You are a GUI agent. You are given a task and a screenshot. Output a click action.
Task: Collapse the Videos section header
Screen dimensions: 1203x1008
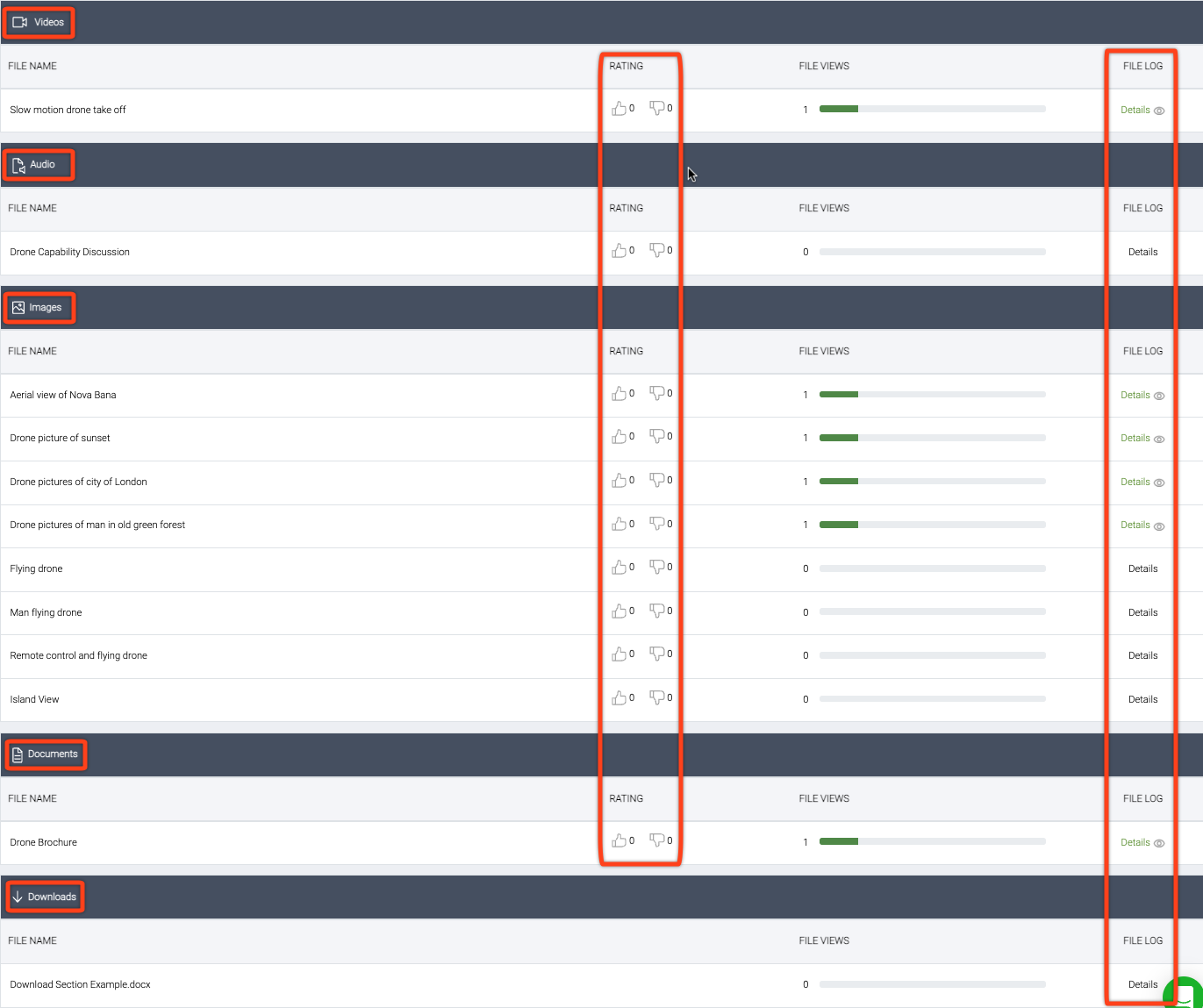click(x=39, y=23)
